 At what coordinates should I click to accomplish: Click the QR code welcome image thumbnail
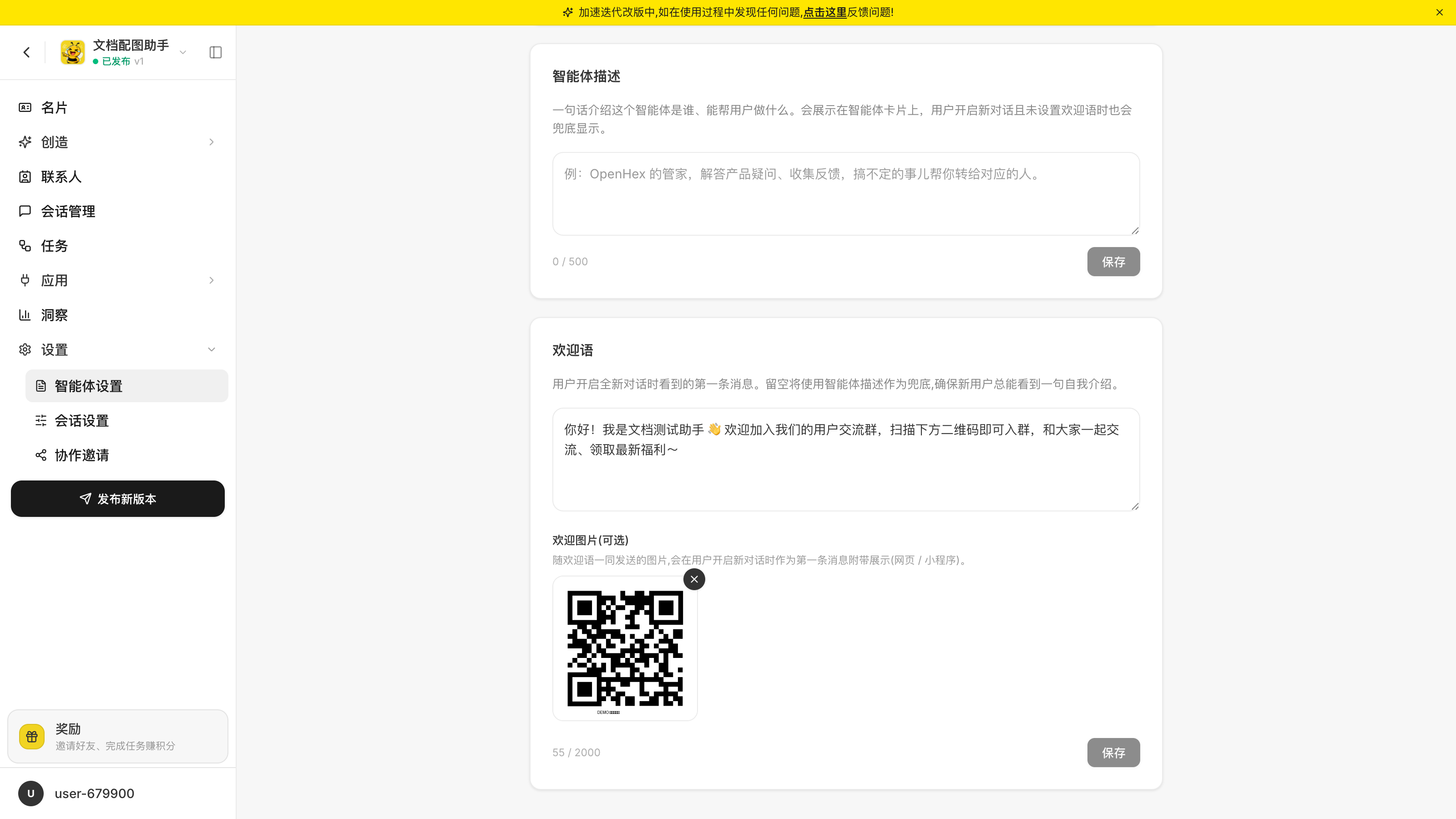[x=625, y=648]
